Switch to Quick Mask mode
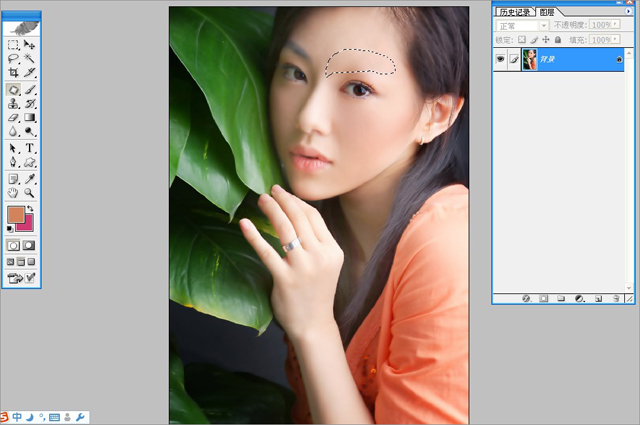Image resolution: width=640 pixels, height=425 pixels. pos(29,245)
